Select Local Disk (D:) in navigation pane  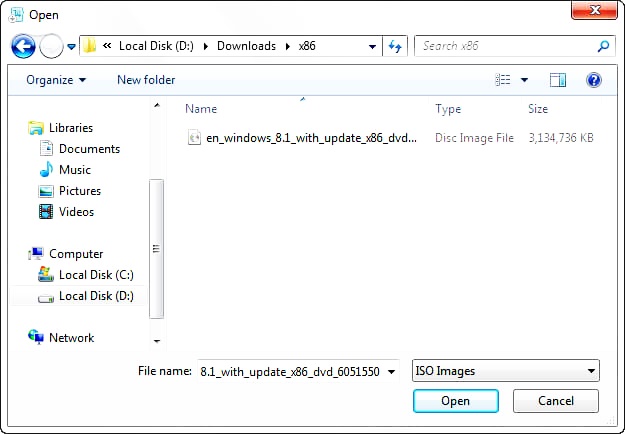[x=96, y=296]
